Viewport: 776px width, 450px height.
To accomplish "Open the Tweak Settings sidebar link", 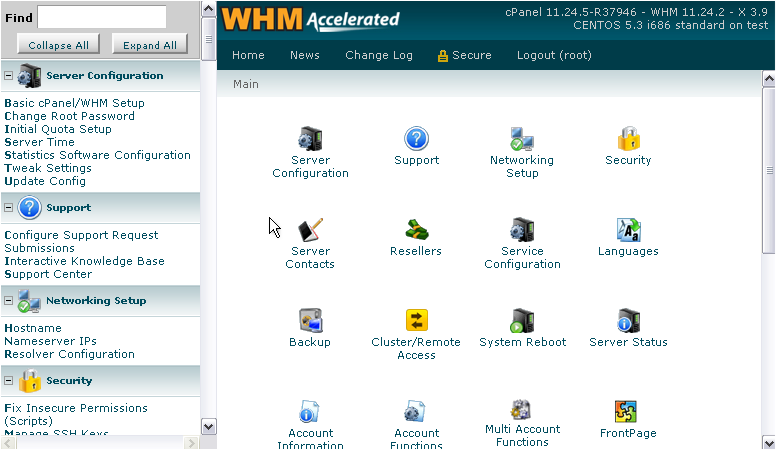I will [x=48, y=168].
